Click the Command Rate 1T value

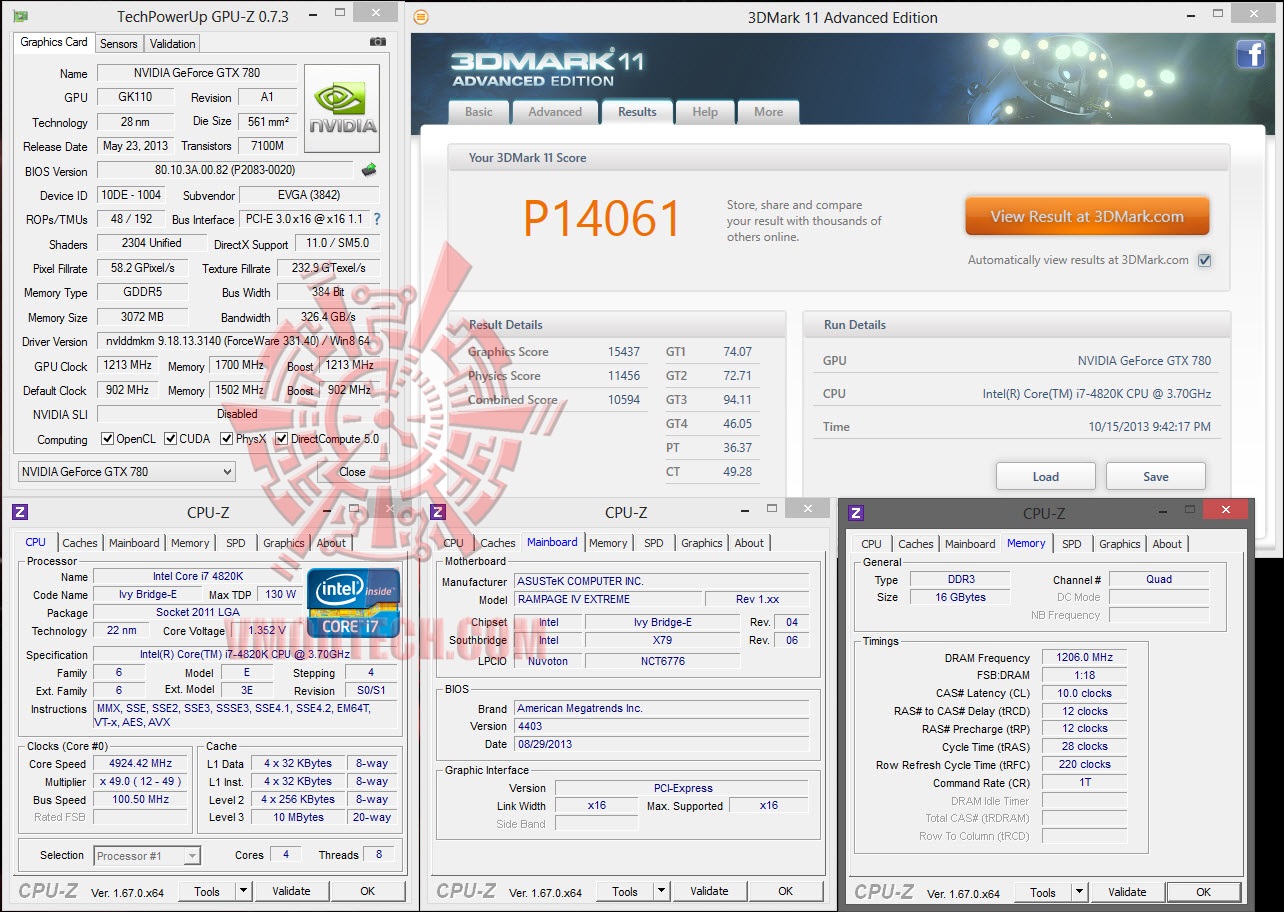click(x=1084, y=782)
